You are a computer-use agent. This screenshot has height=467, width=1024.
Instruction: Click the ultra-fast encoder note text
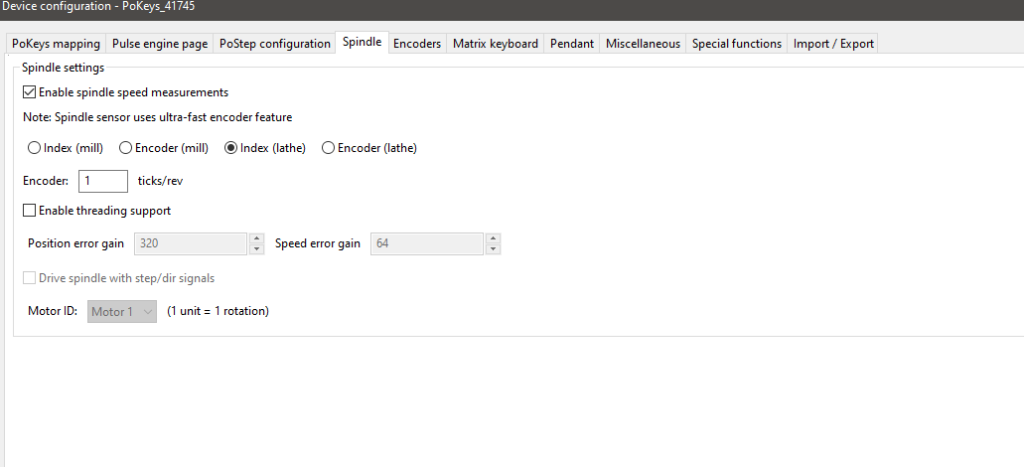pos(157,118)
